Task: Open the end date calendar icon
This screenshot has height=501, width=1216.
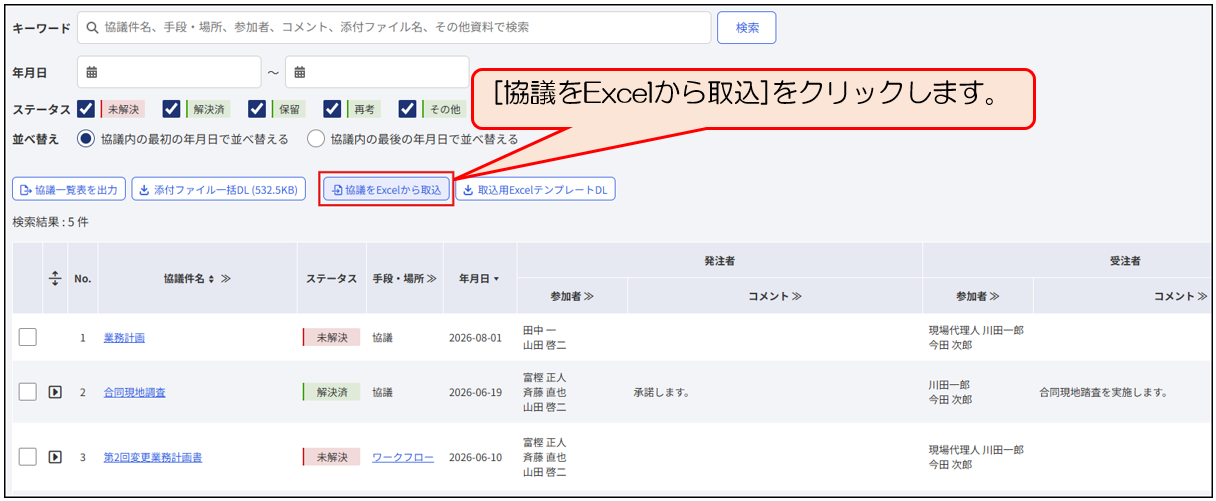Action: tap(299, 72)
